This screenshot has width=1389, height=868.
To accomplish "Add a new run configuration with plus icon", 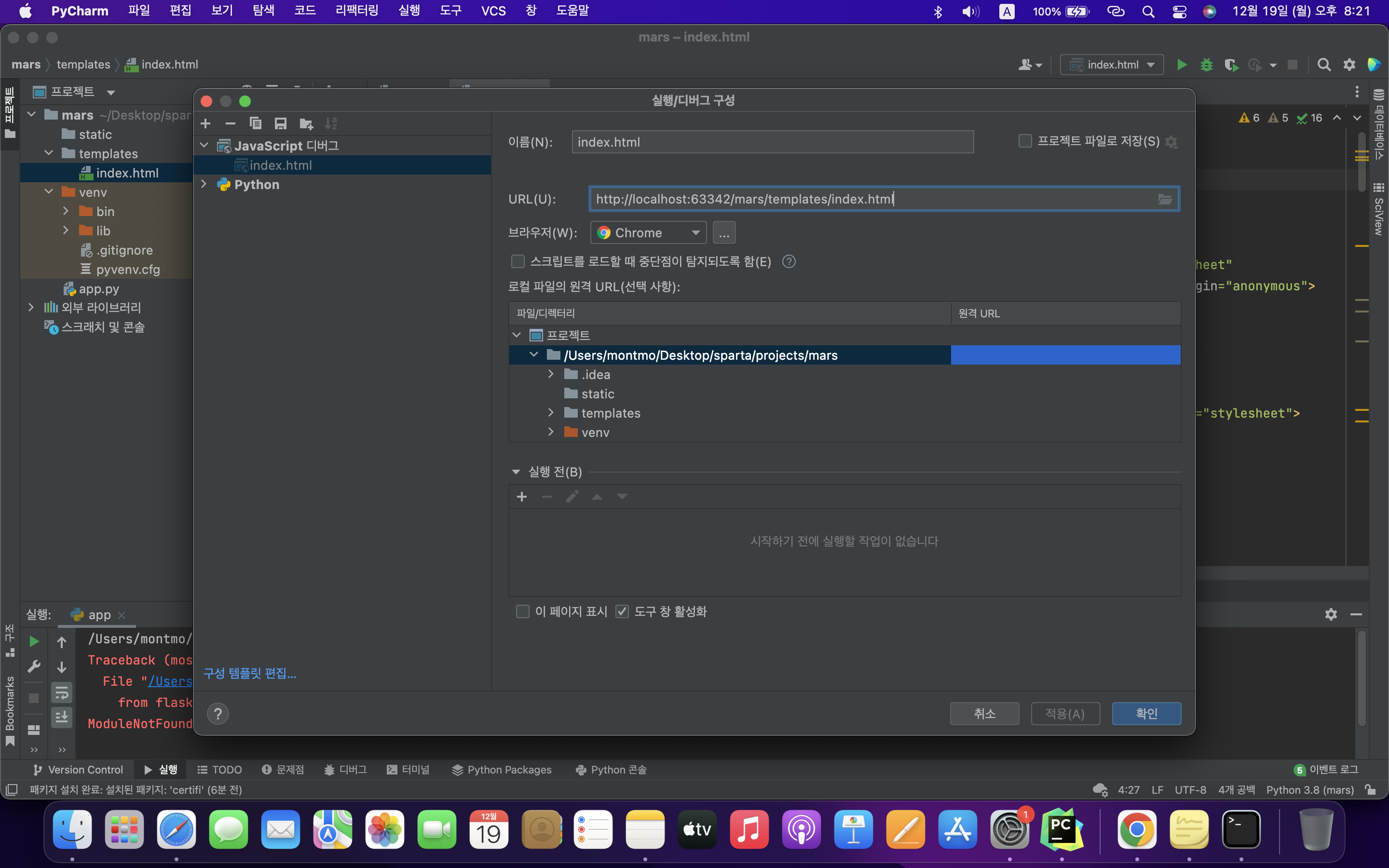I will coord(205,123).
